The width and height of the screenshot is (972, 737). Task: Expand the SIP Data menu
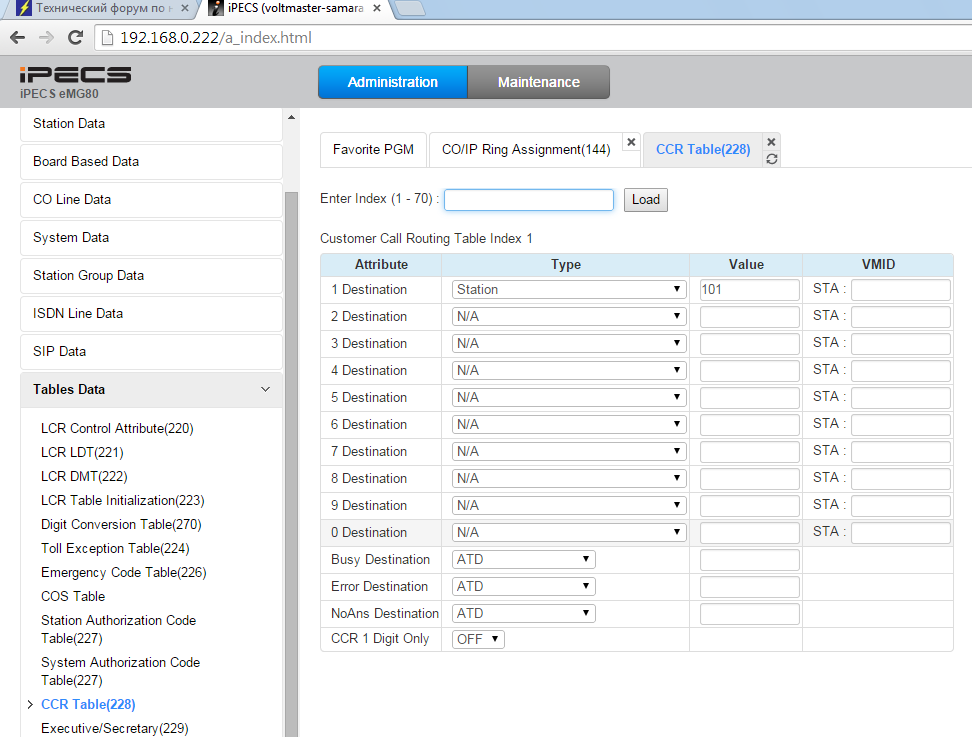pyautogui.click(x=151, y=351)
